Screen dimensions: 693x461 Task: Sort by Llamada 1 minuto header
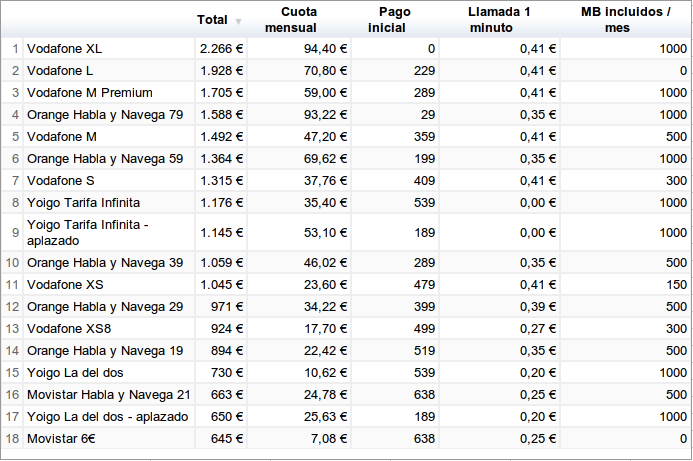tap(499, 20)
